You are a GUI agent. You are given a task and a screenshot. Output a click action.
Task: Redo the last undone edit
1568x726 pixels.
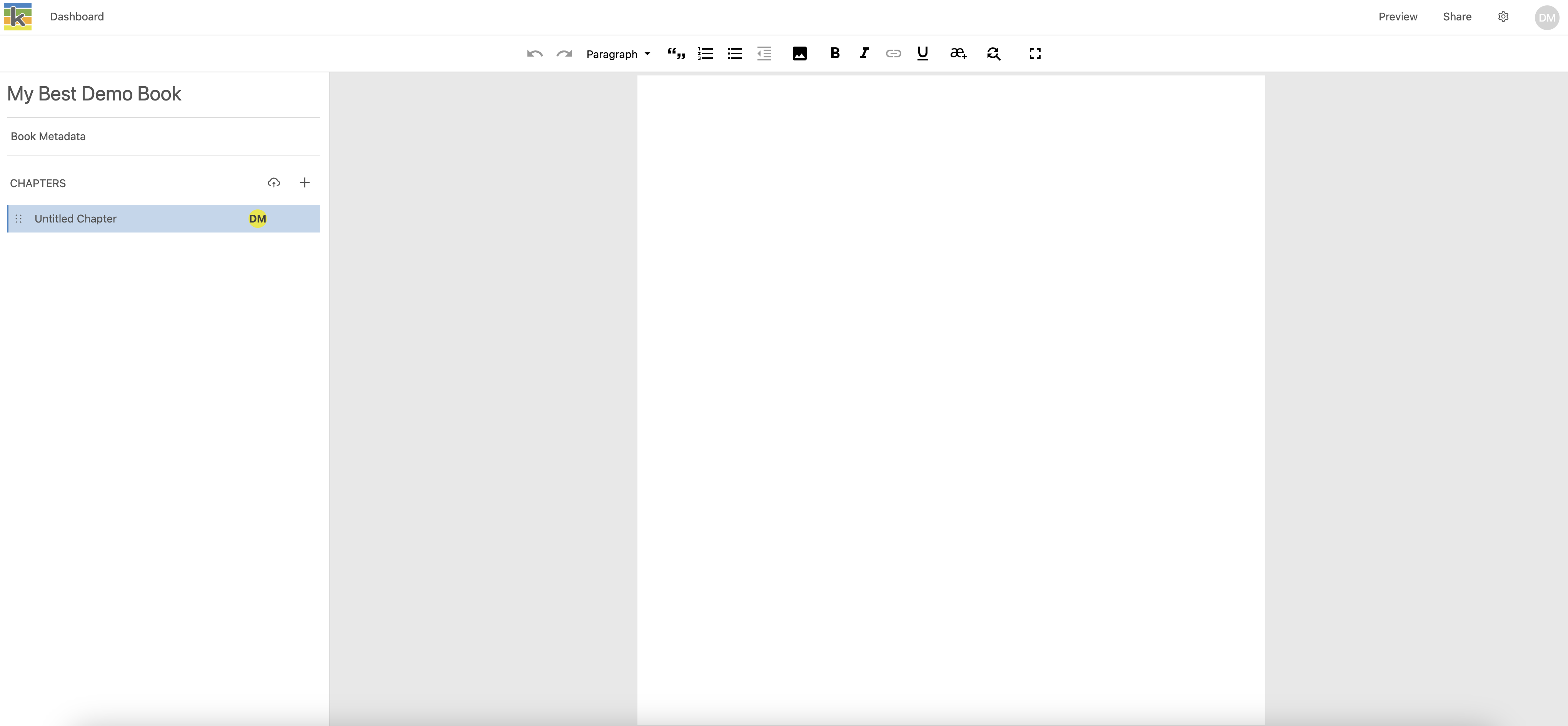(564, 54)
